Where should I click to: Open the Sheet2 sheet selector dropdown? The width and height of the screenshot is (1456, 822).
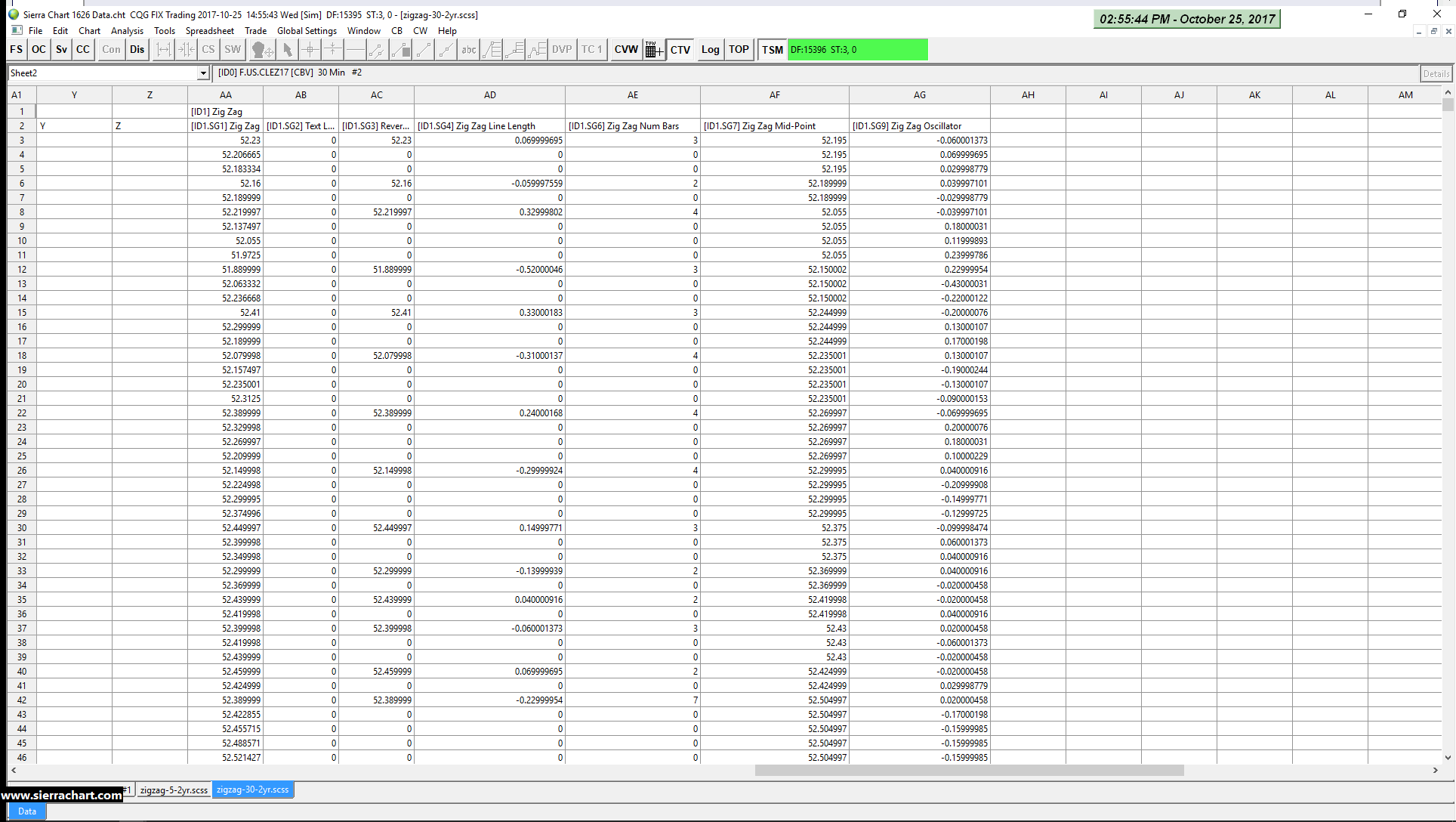click(x=203, y=73)
